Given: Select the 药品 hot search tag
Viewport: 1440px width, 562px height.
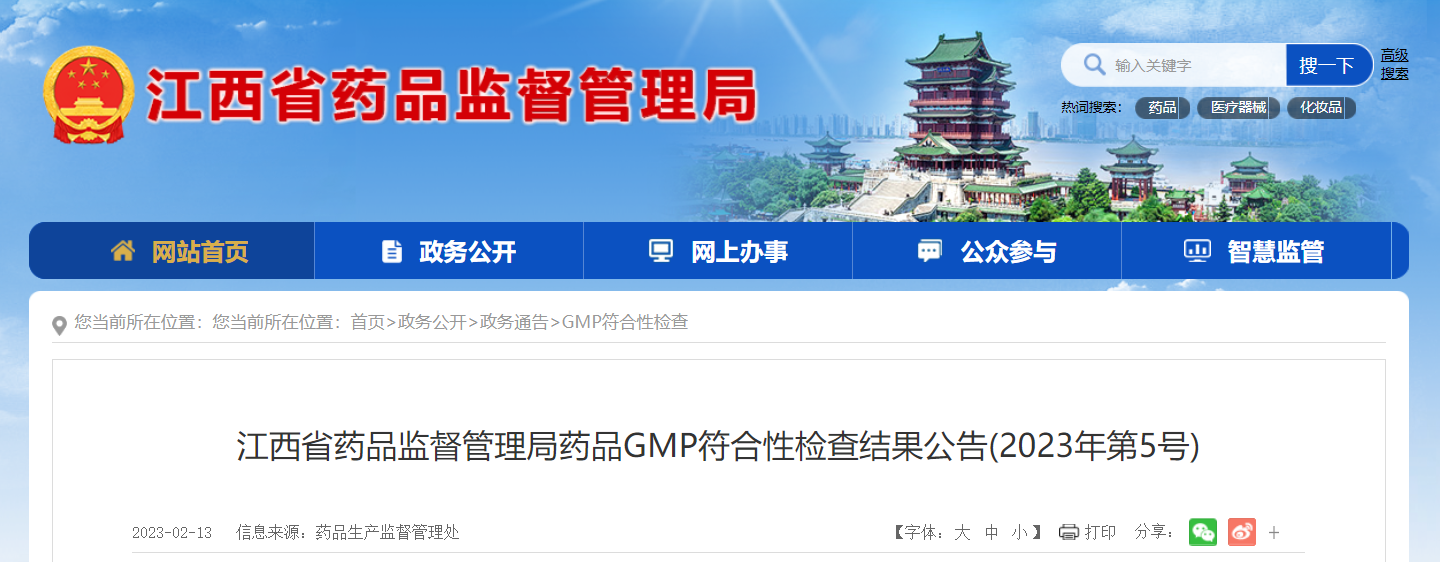Looking at the screenshot, I should (x=1162, y=107).
